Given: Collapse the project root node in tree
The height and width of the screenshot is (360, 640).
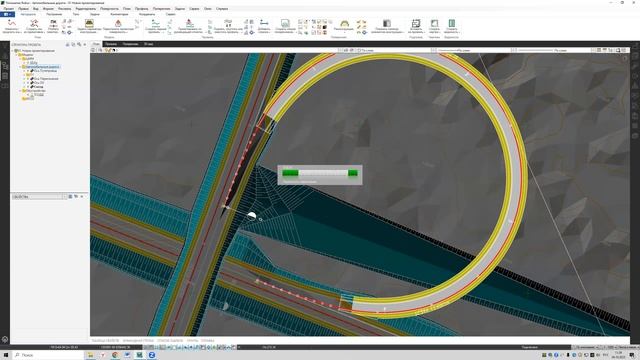Looking at the screenshot, I should (x=13, y=51).
